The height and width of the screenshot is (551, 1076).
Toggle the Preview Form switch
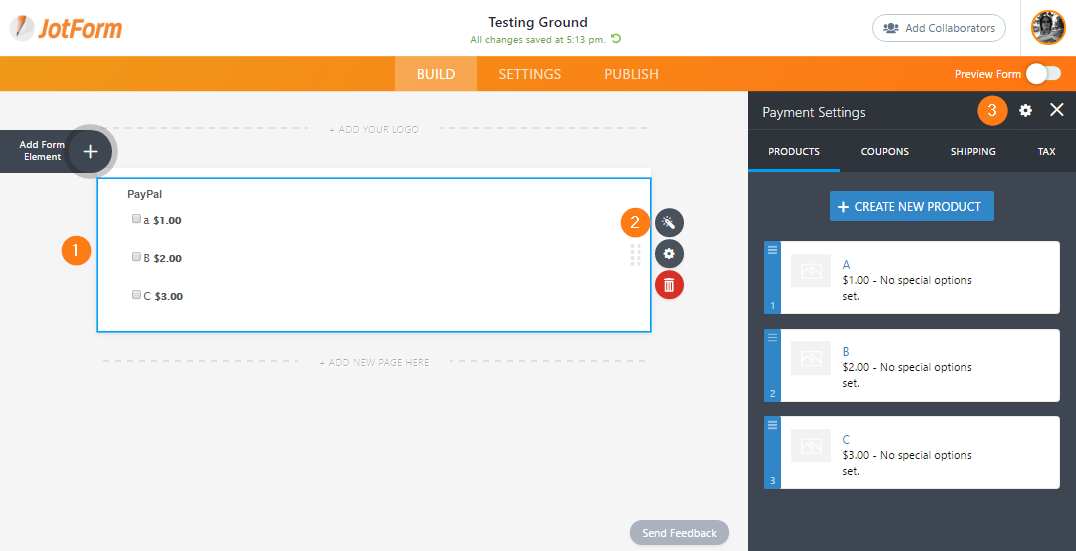(x=1042, y=73)
